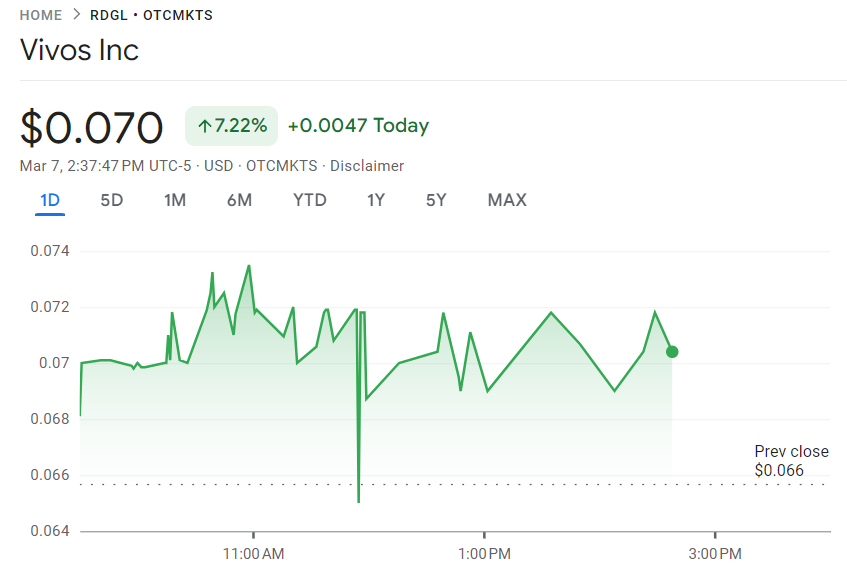Click the 0.066 y-axis label
Viewport: 847px width, 566px height.
[x=50, y=475]
